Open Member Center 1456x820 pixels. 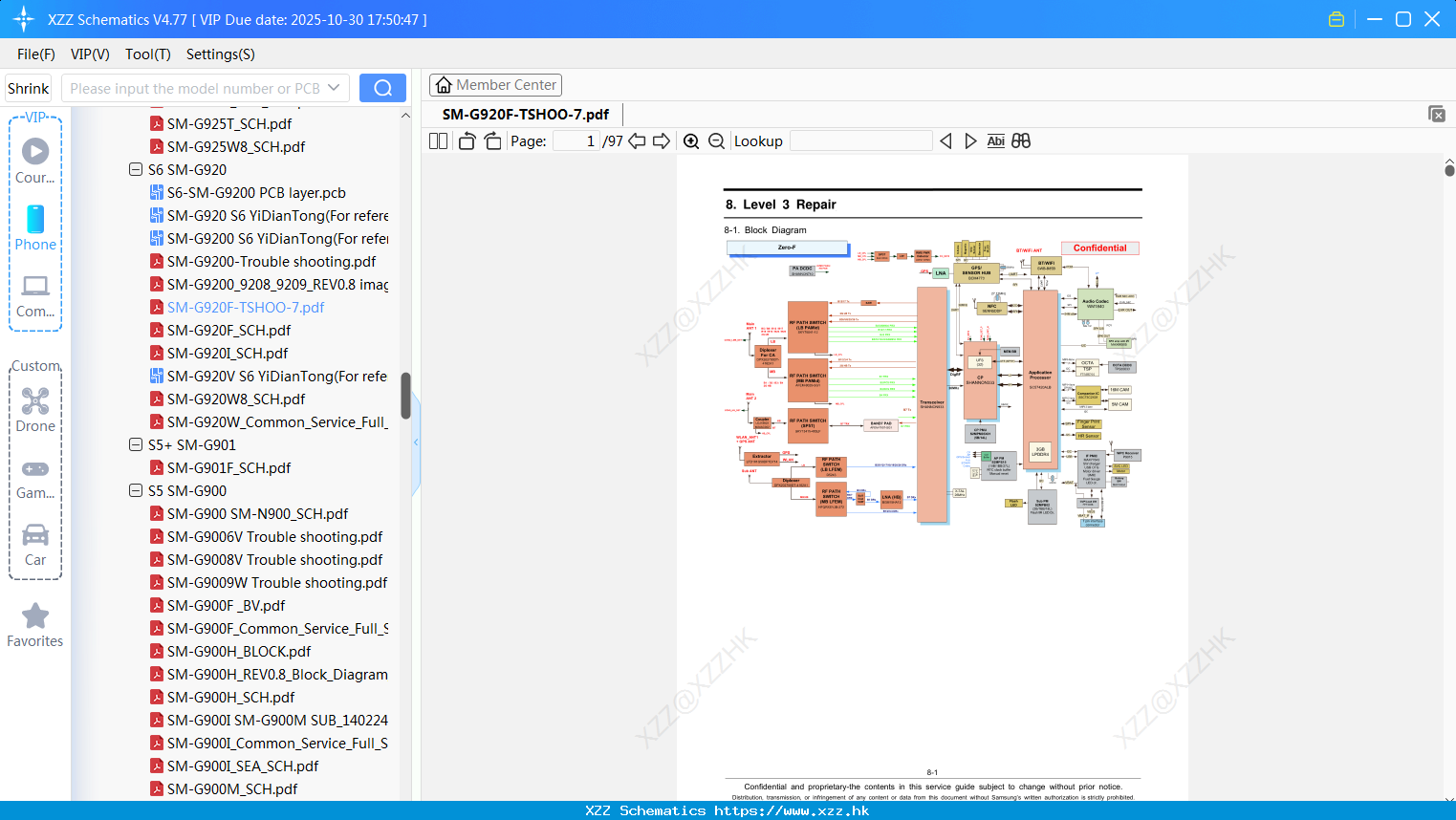pos(495,85)
